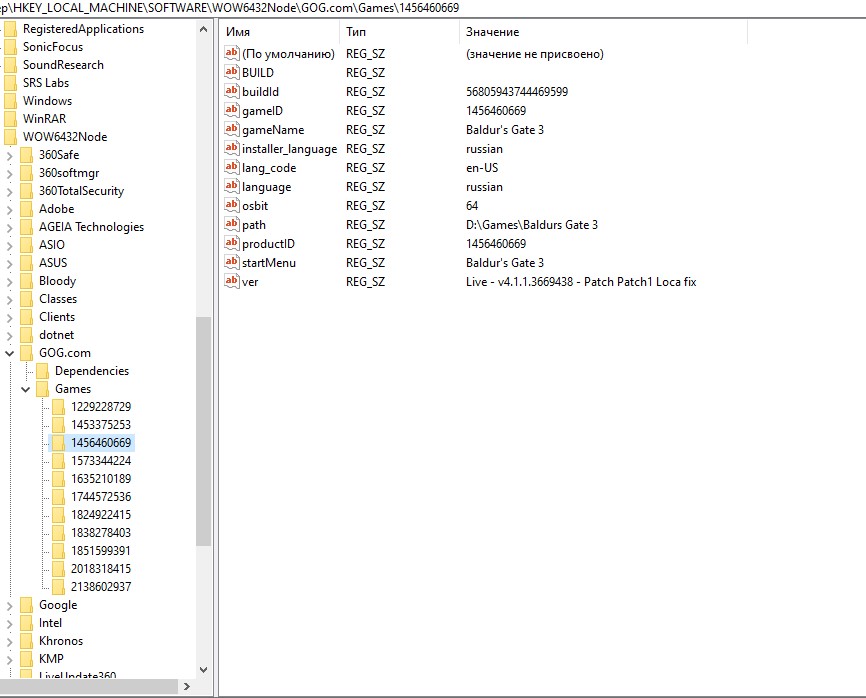Select the WinRAR registry key
Viewport: 866px width, 698px height.
pyautogui.click(x=44, y=119)
